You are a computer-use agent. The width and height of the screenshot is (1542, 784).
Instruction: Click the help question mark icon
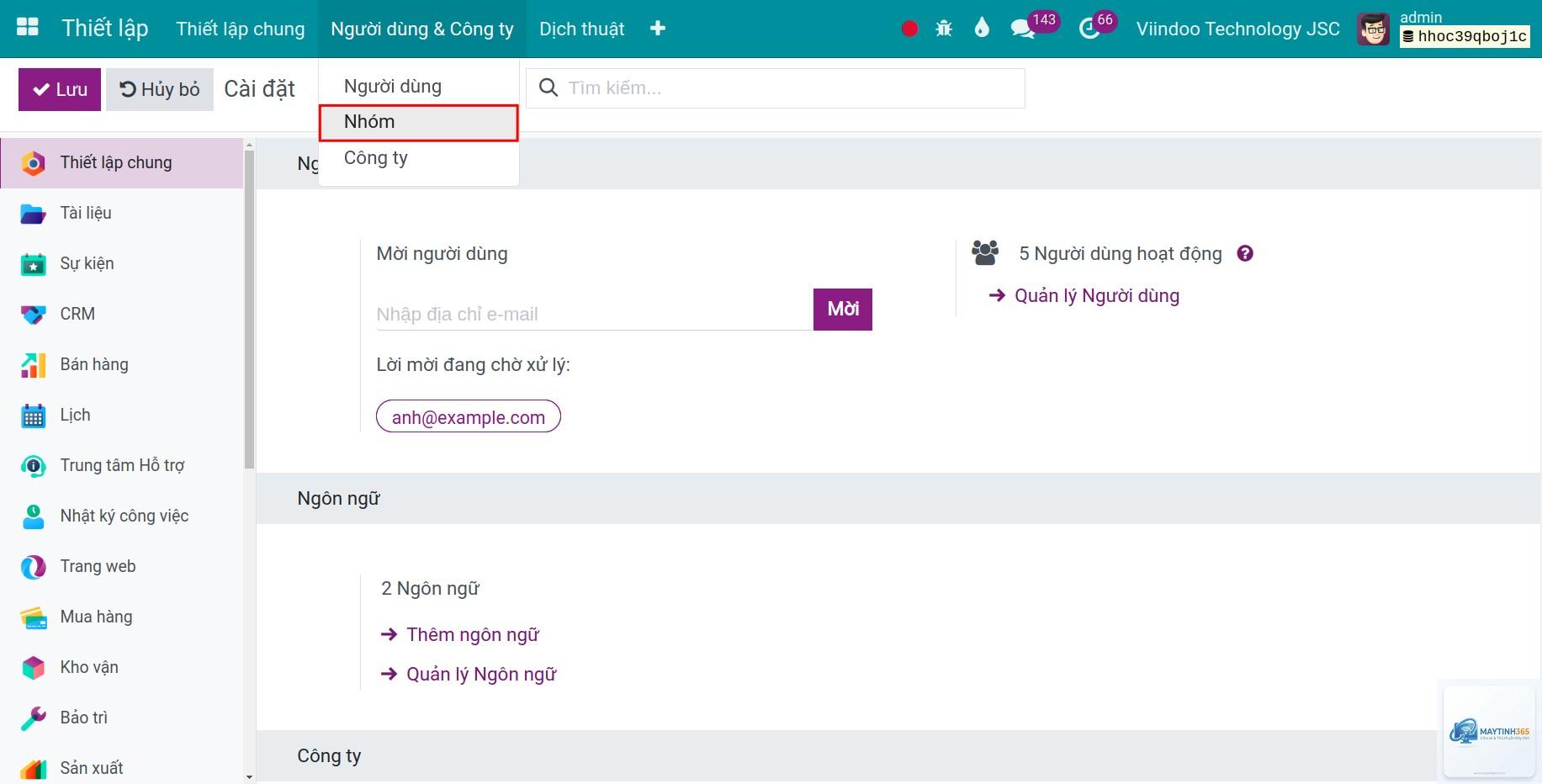pos(1245,253)
